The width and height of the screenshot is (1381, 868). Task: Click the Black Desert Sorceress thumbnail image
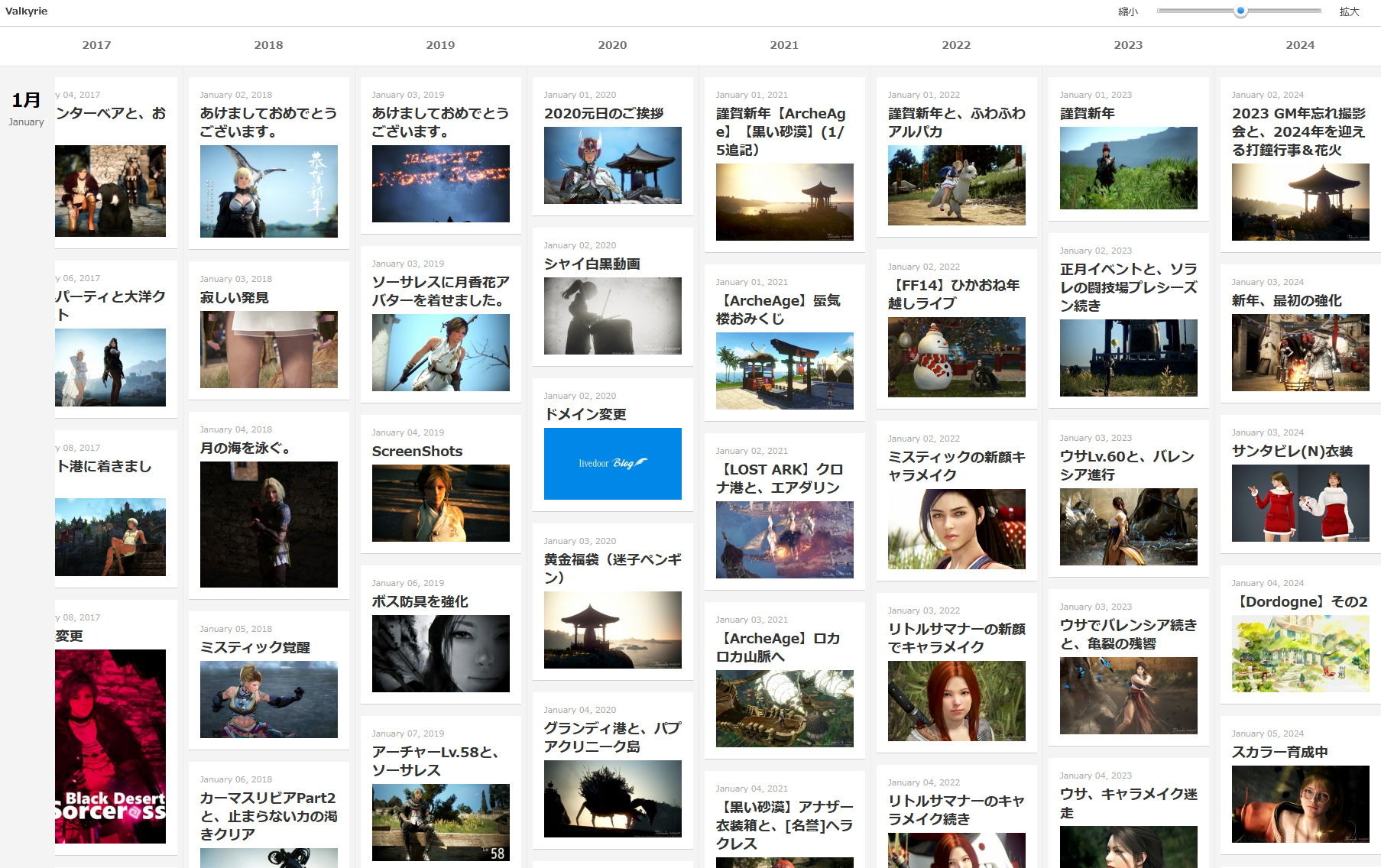[110, 747]
